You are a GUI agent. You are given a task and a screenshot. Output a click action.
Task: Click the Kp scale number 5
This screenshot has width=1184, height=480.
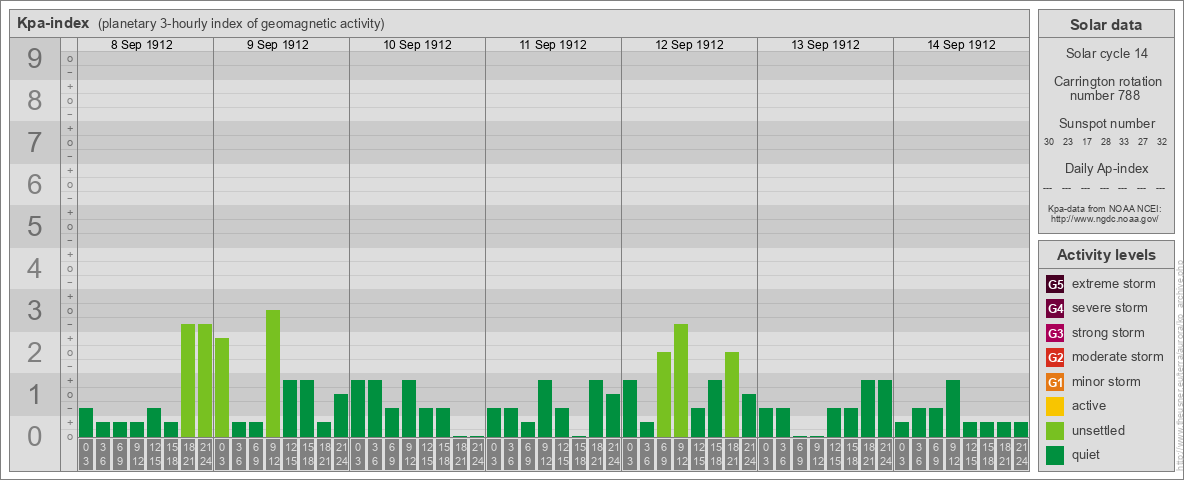point(34,226)
